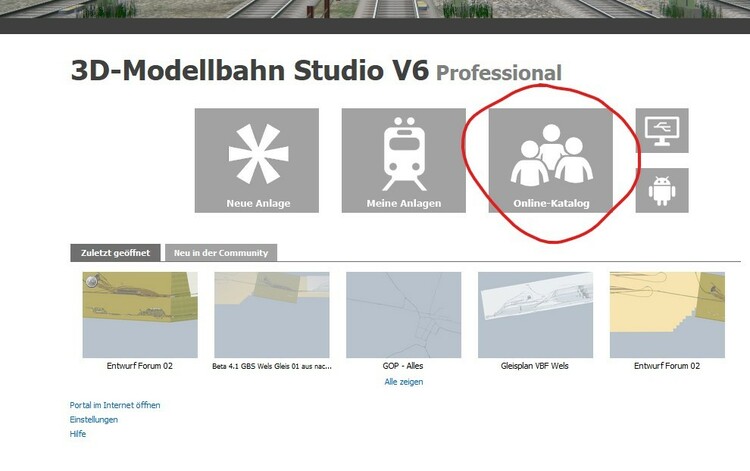Open the Online-Katalog people tile

[x=551, y=160]
